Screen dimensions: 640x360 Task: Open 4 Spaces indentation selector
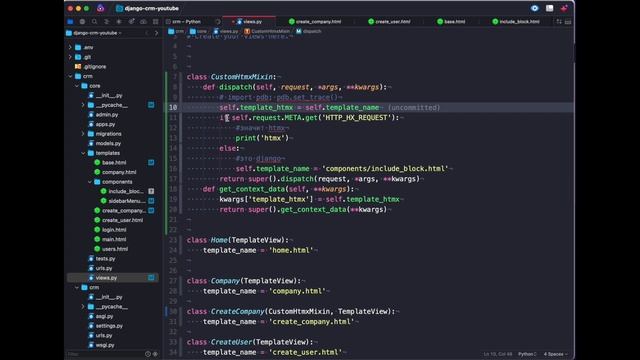point(556,354)
